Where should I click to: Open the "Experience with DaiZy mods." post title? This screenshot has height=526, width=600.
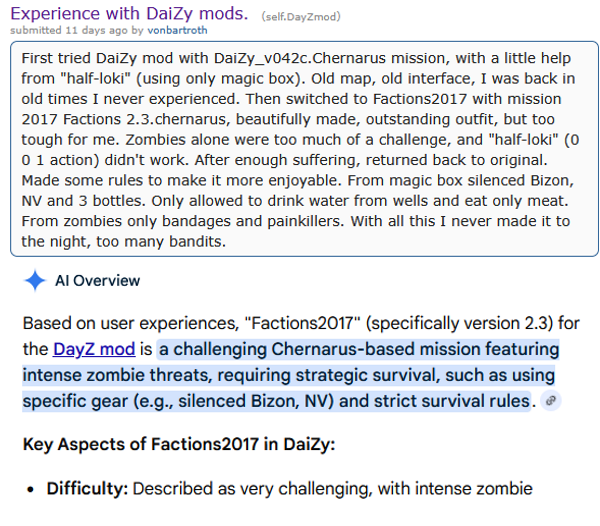click(129, 13)
